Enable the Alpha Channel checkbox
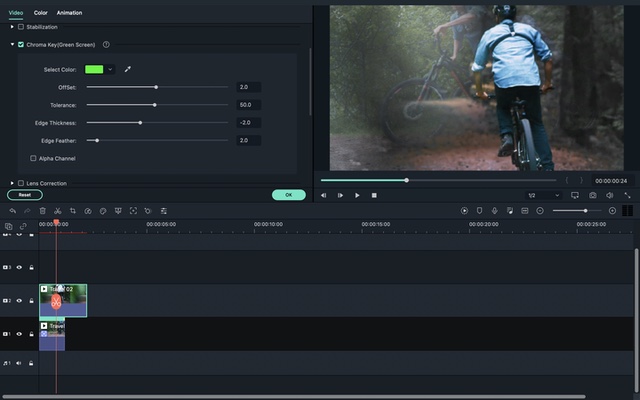This screenshot has width=640, height=400. pos(33,158)
